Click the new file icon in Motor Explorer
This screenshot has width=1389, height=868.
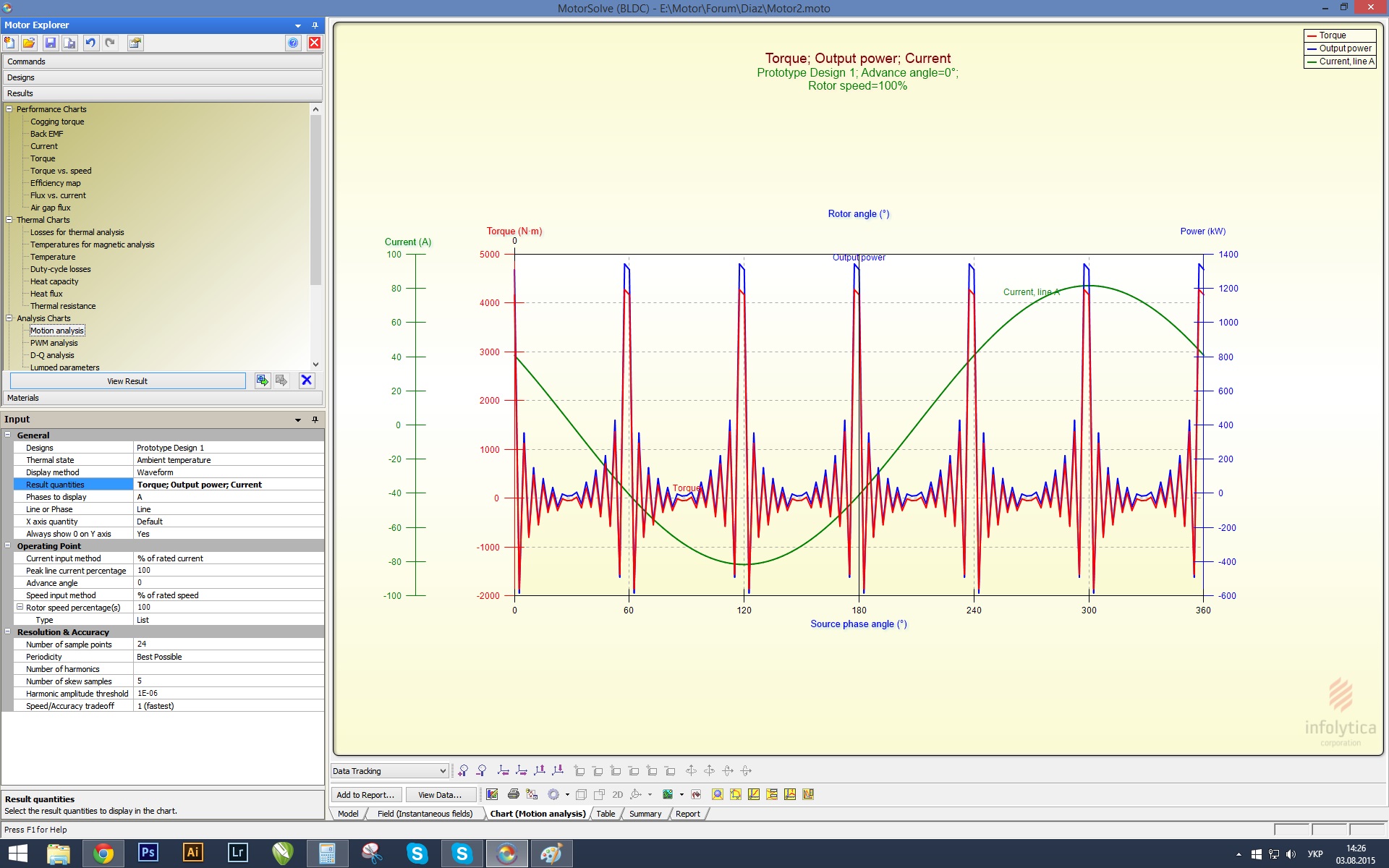tap(10, 43)
